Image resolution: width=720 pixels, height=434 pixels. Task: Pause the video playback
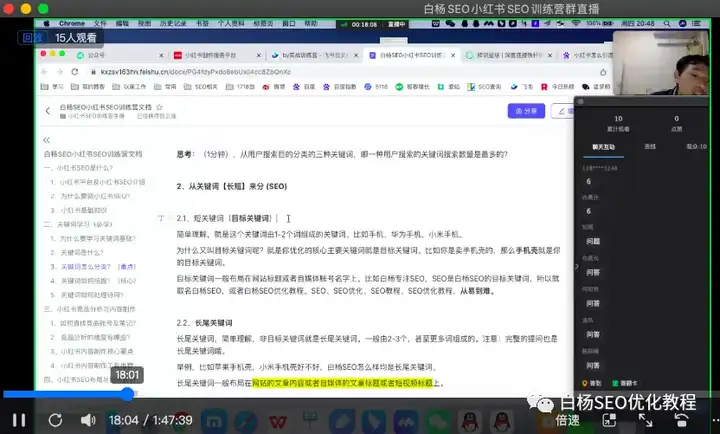click(x=19, y=420)
